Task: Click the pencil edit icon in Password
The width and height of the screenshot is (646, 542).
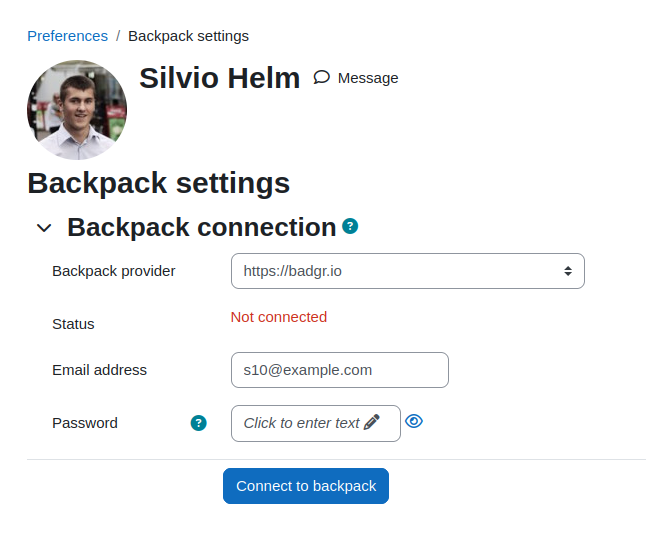Action: tap(372, 422)
